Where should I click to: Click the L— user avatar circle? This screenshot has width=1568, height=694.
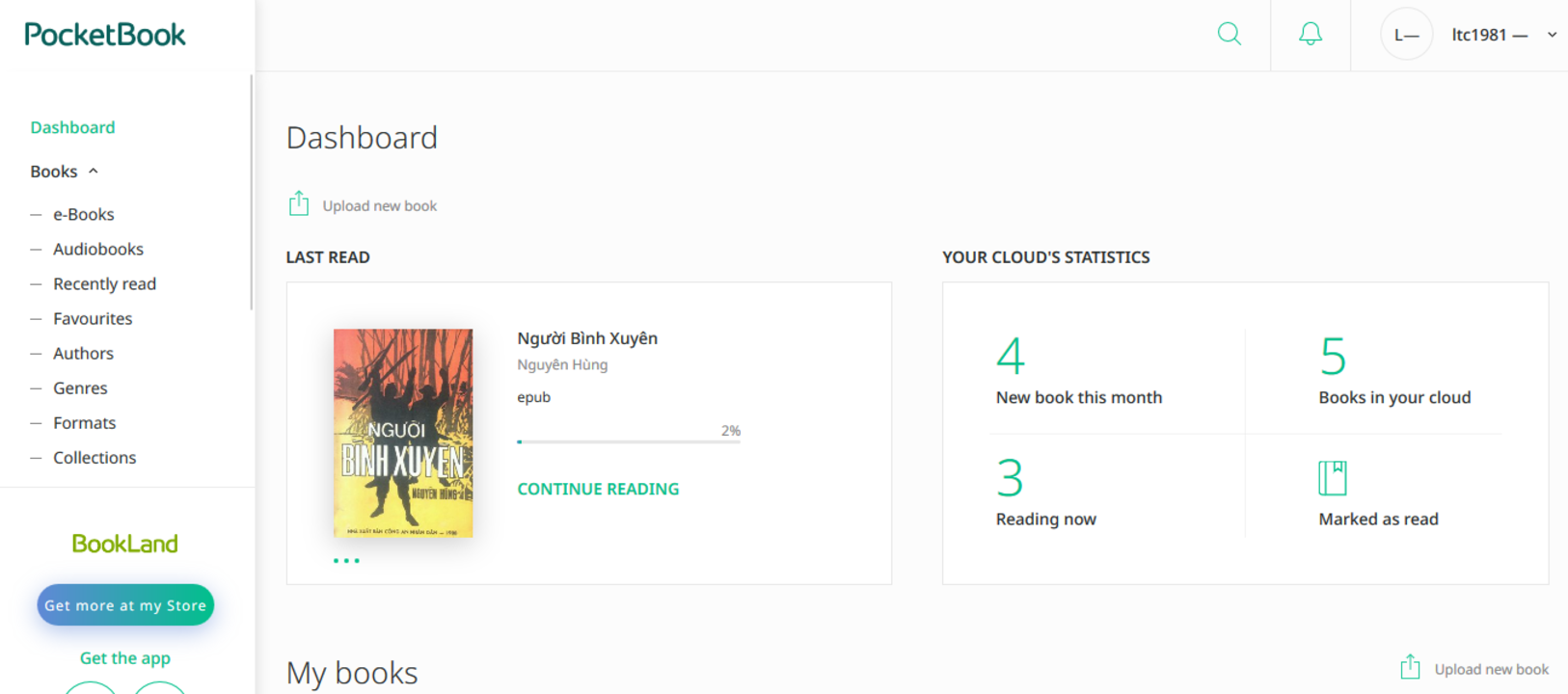(x=1406, y=35)
